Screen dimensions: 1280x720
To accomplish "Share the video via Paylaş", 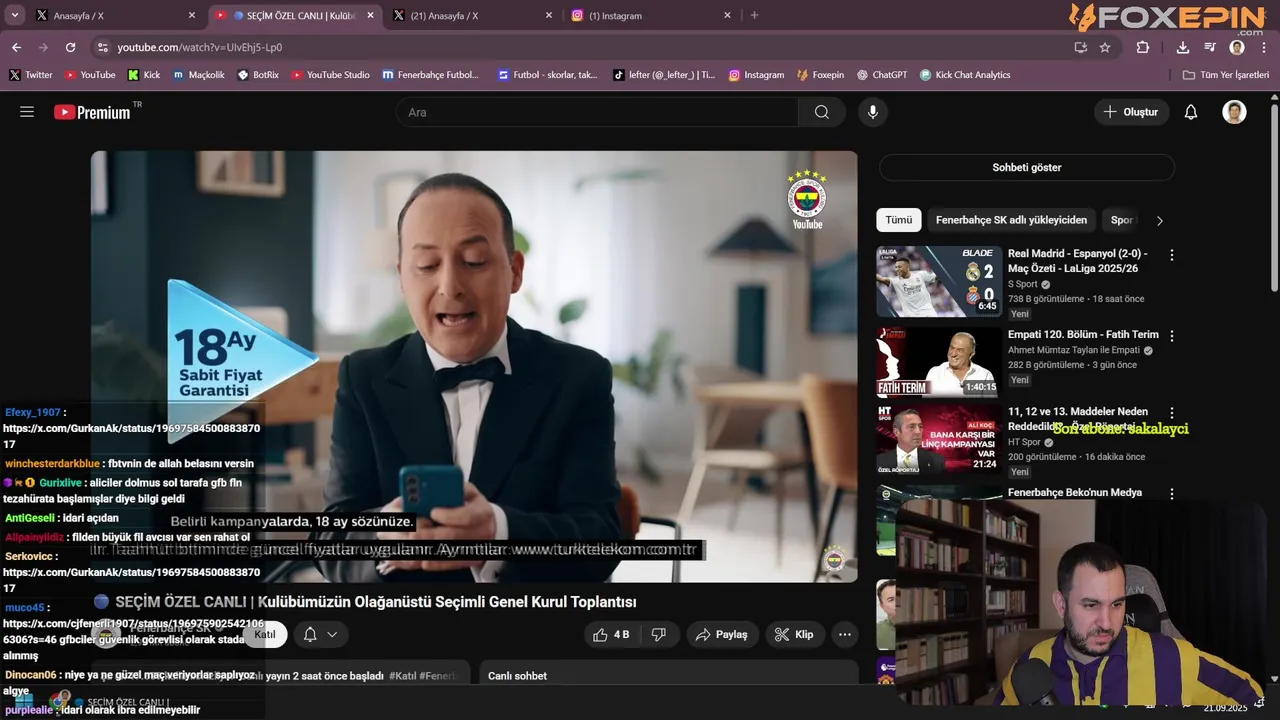I will [721, 634].
